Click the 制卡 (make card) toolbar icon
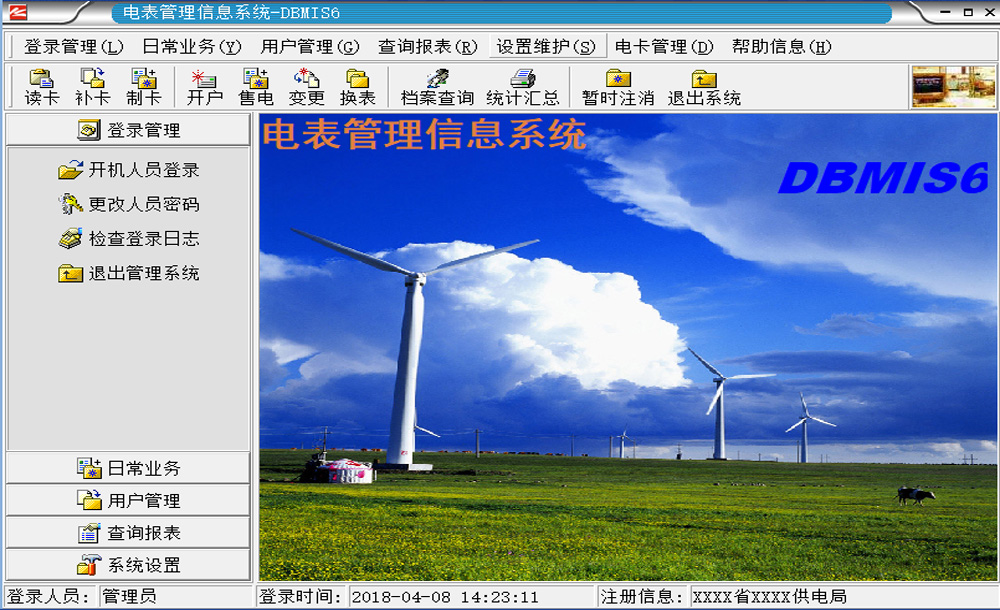 point(143,86)
